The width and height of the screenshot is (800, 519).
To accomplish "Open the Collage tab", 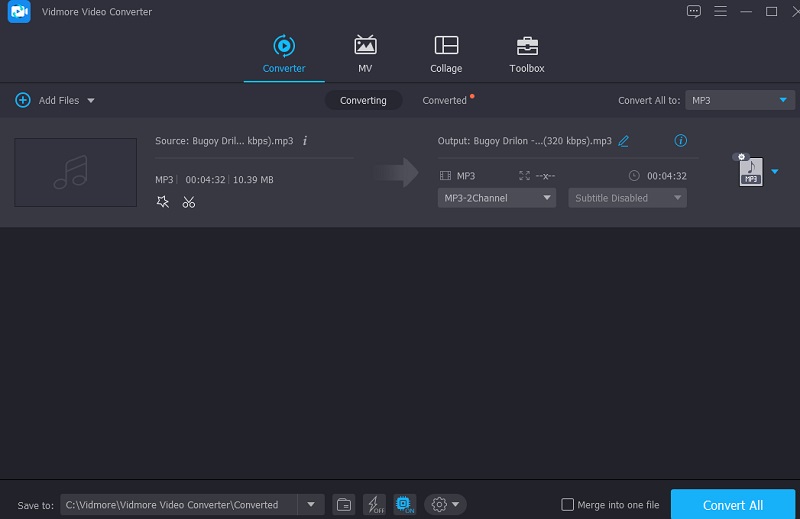I will click(446, 55).
